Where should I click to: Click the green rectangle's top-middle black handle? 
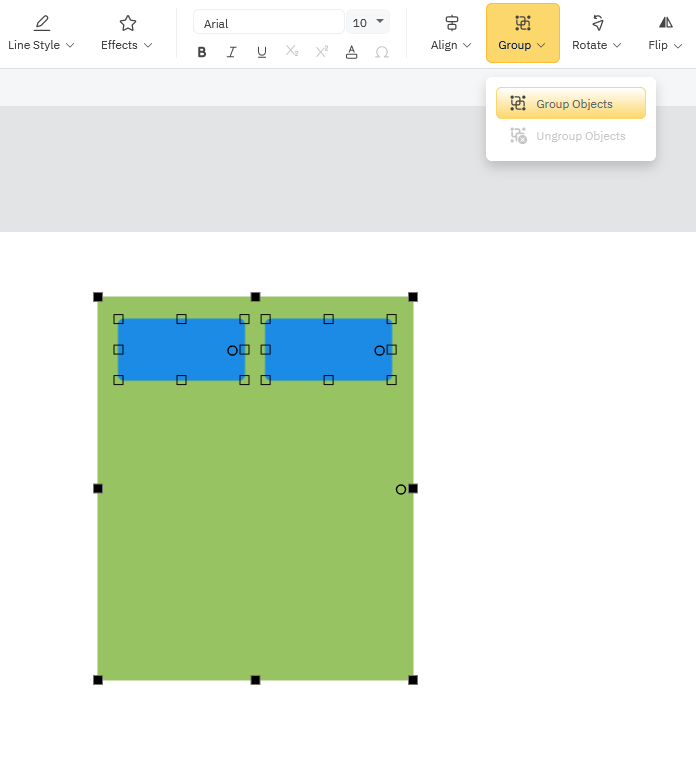[x=256, y=297]
